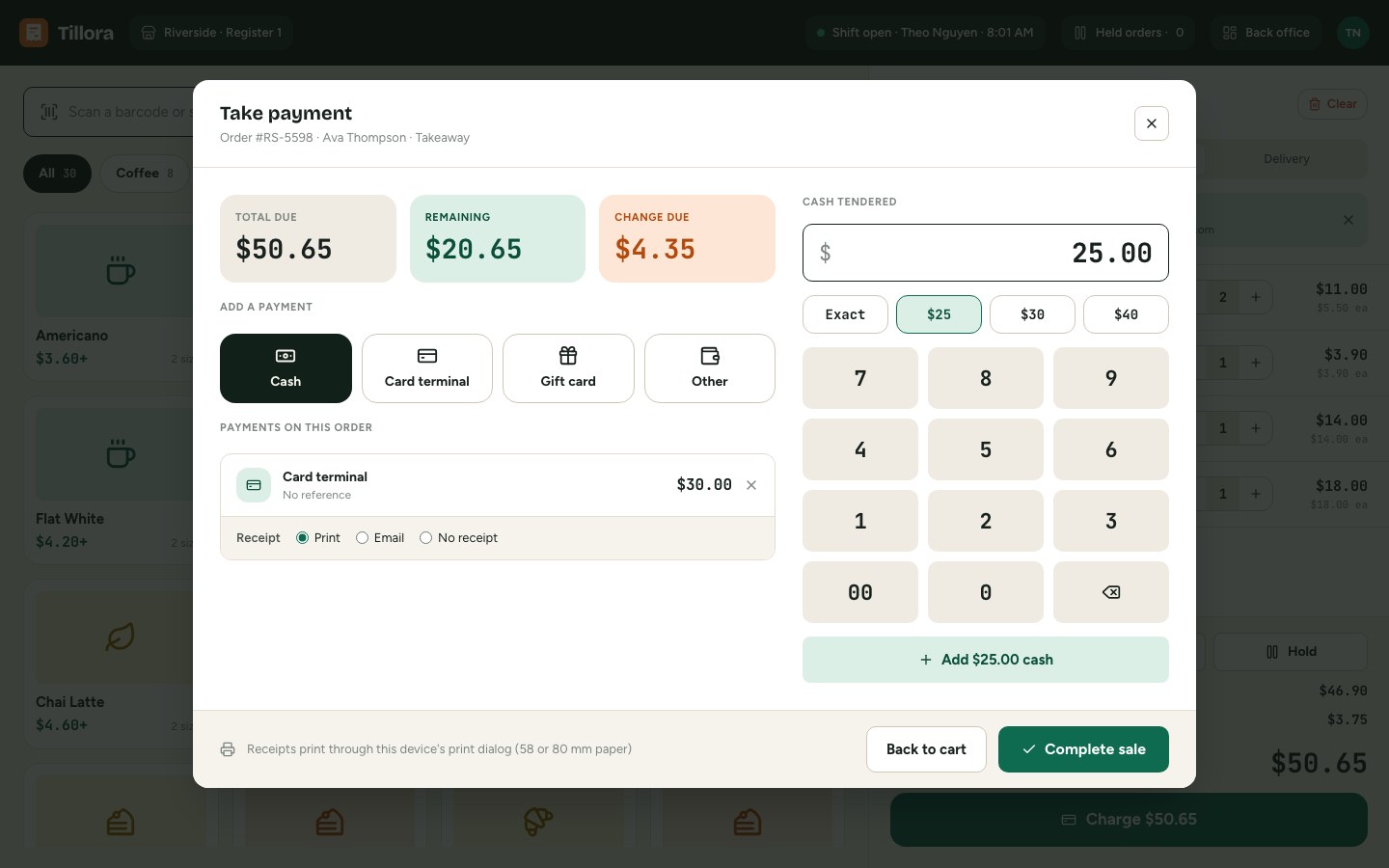Click the Scan a barcode search field
1389x868 pixels.
(108, 112)
